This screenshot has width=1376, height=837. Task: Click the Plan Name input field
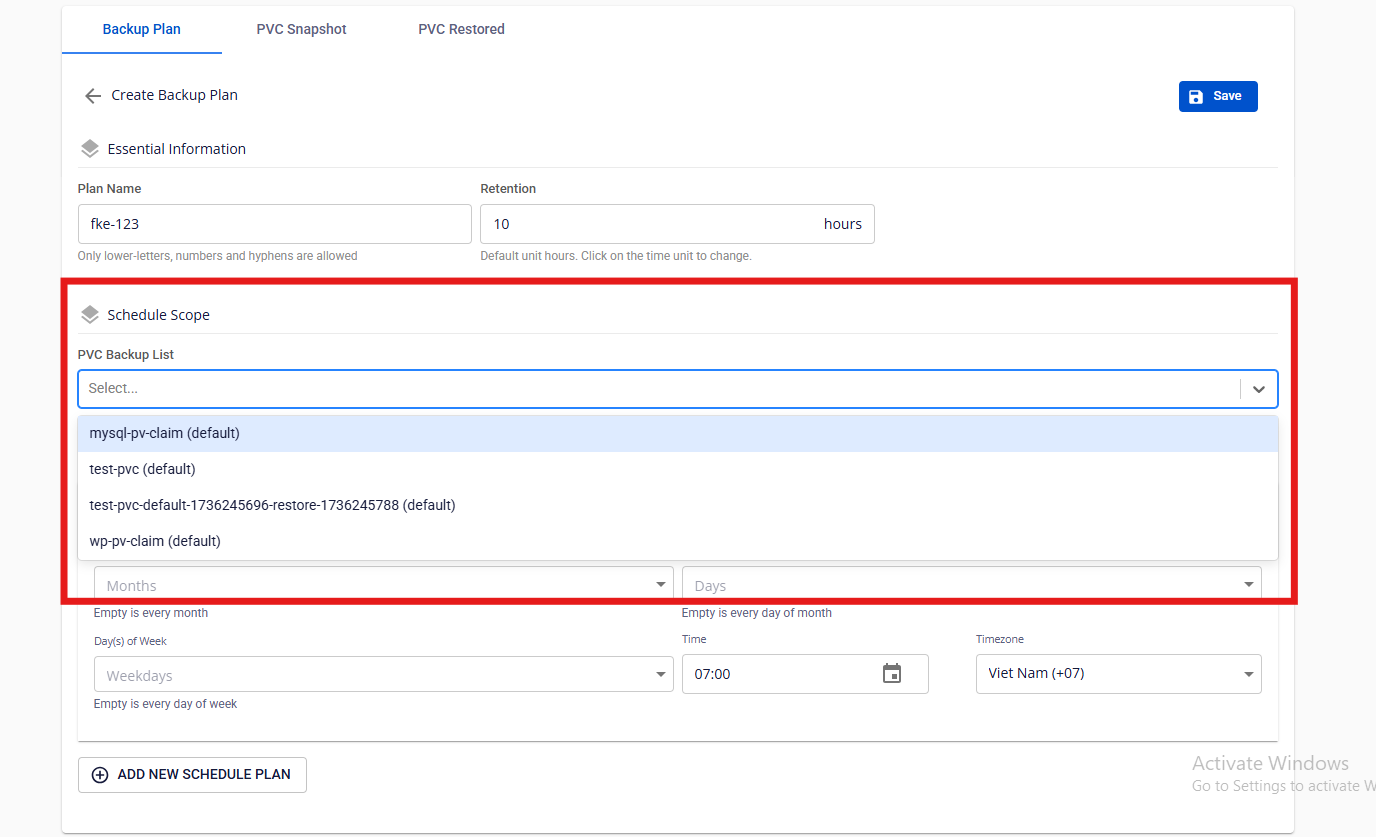[274, 224]
